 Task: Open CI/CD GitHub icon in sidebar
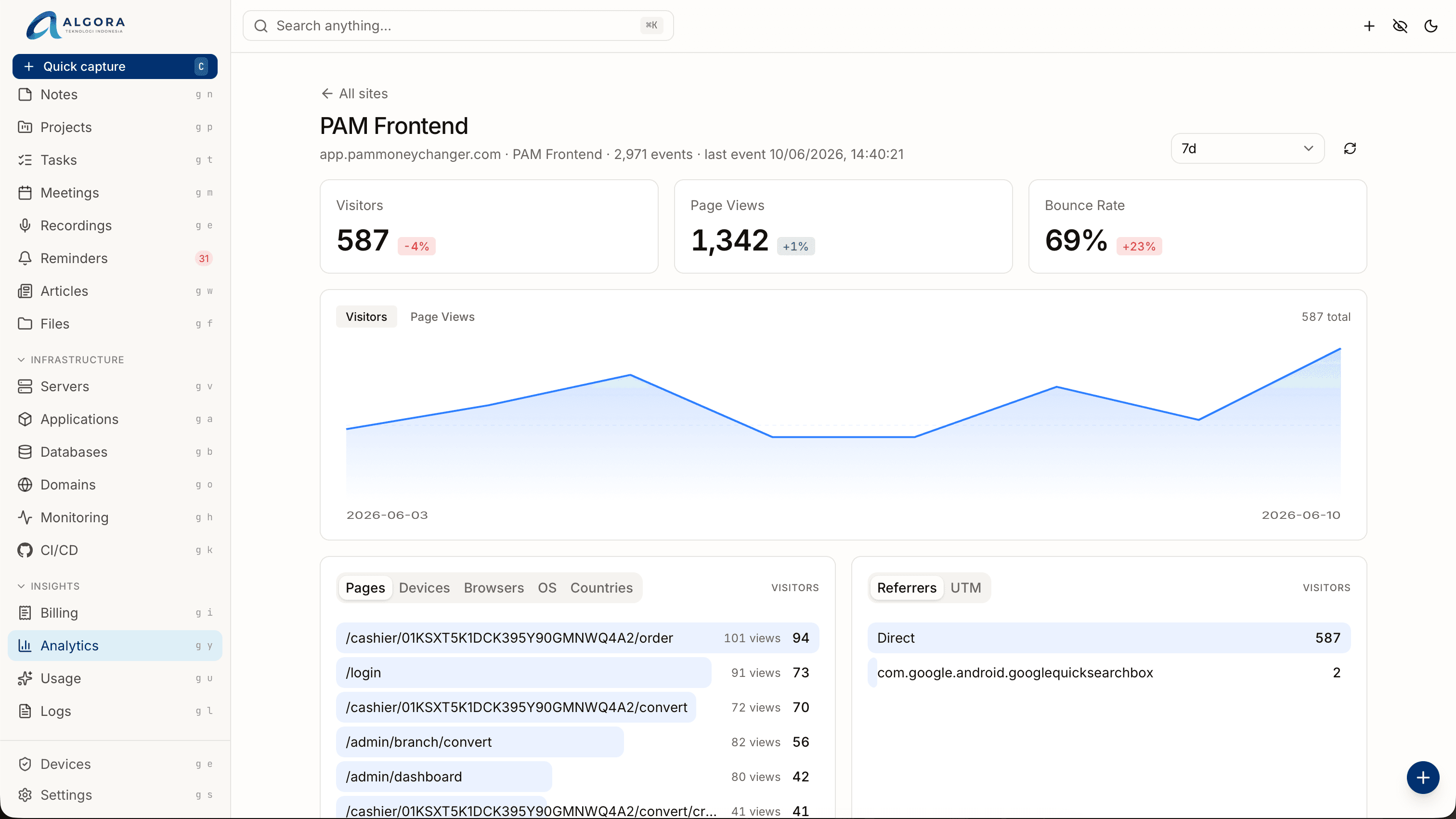(25, 550)
